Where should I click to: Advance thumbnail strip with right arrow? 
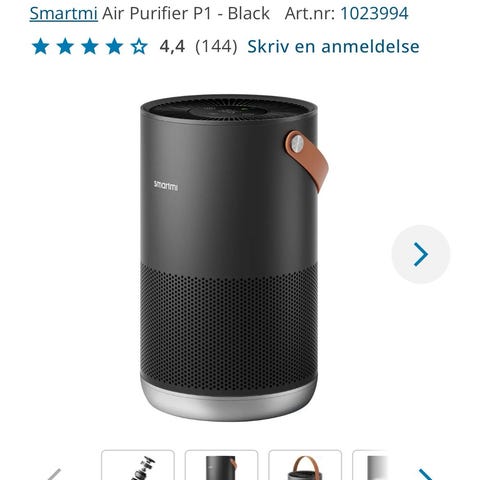(x=426, y=473)
